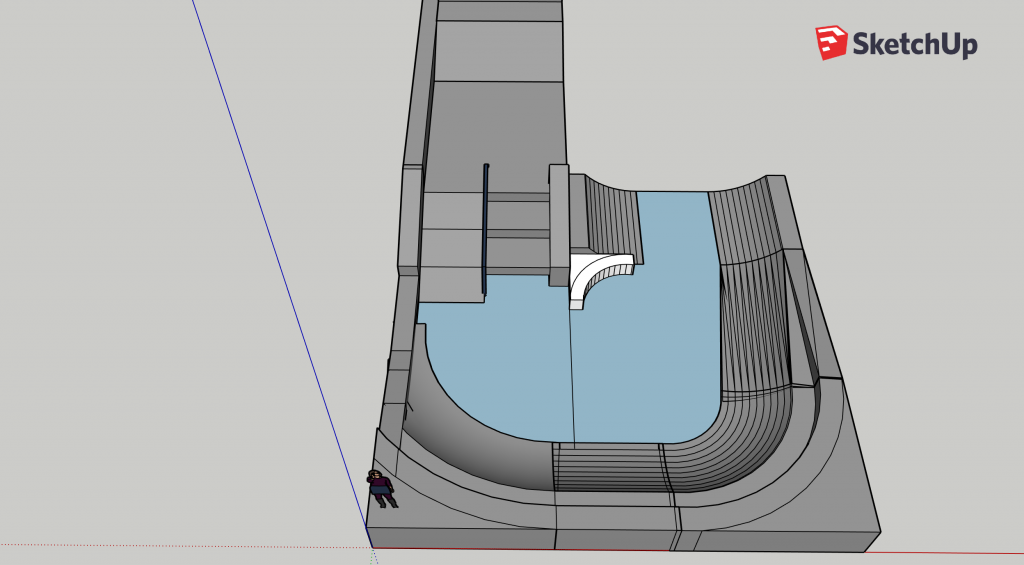Select the dark handrail on the steps
The image size is (1024, 565).
[x=485, y=229]
